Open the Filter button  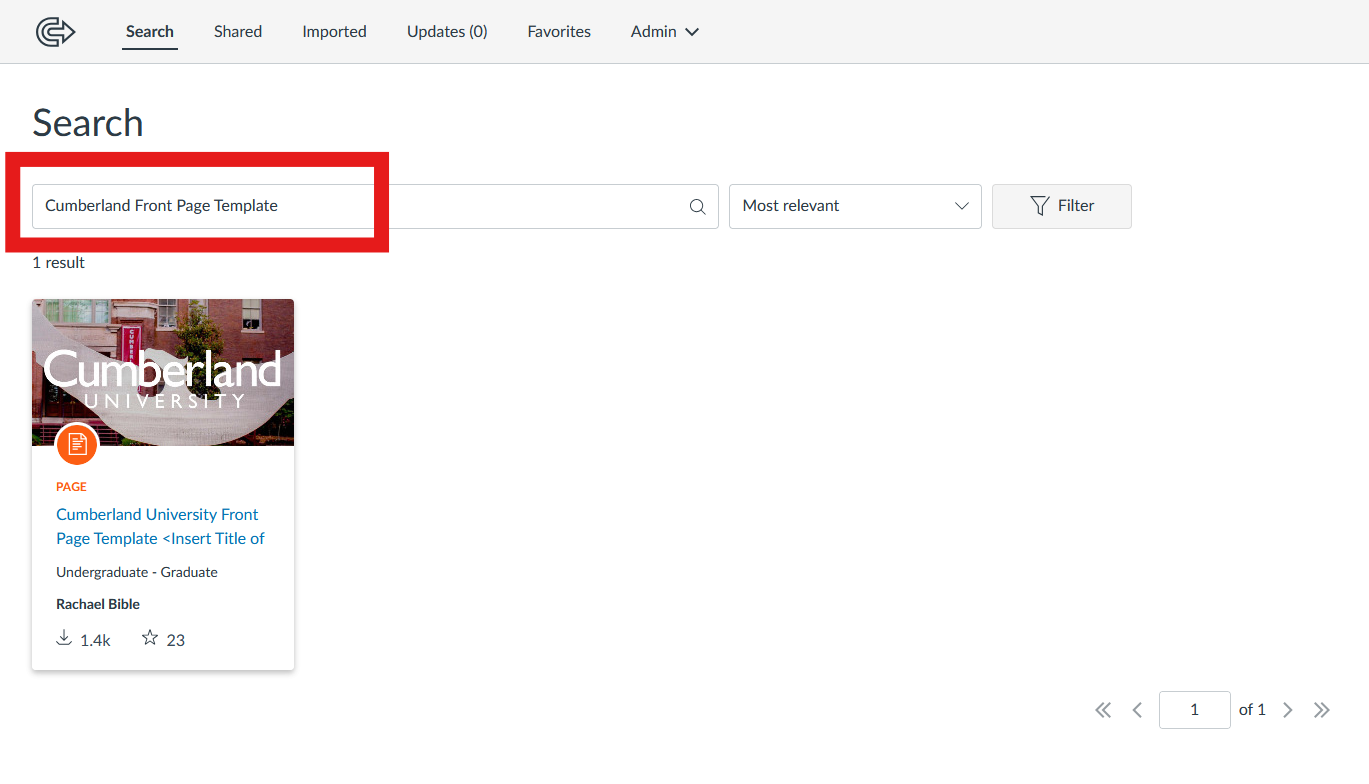point(1062,206)
